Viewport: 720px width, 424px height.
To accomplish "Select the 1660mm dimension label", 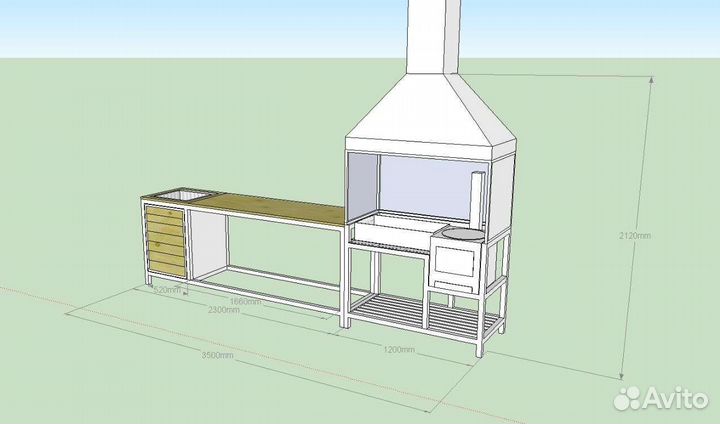I will pos(246,301).
